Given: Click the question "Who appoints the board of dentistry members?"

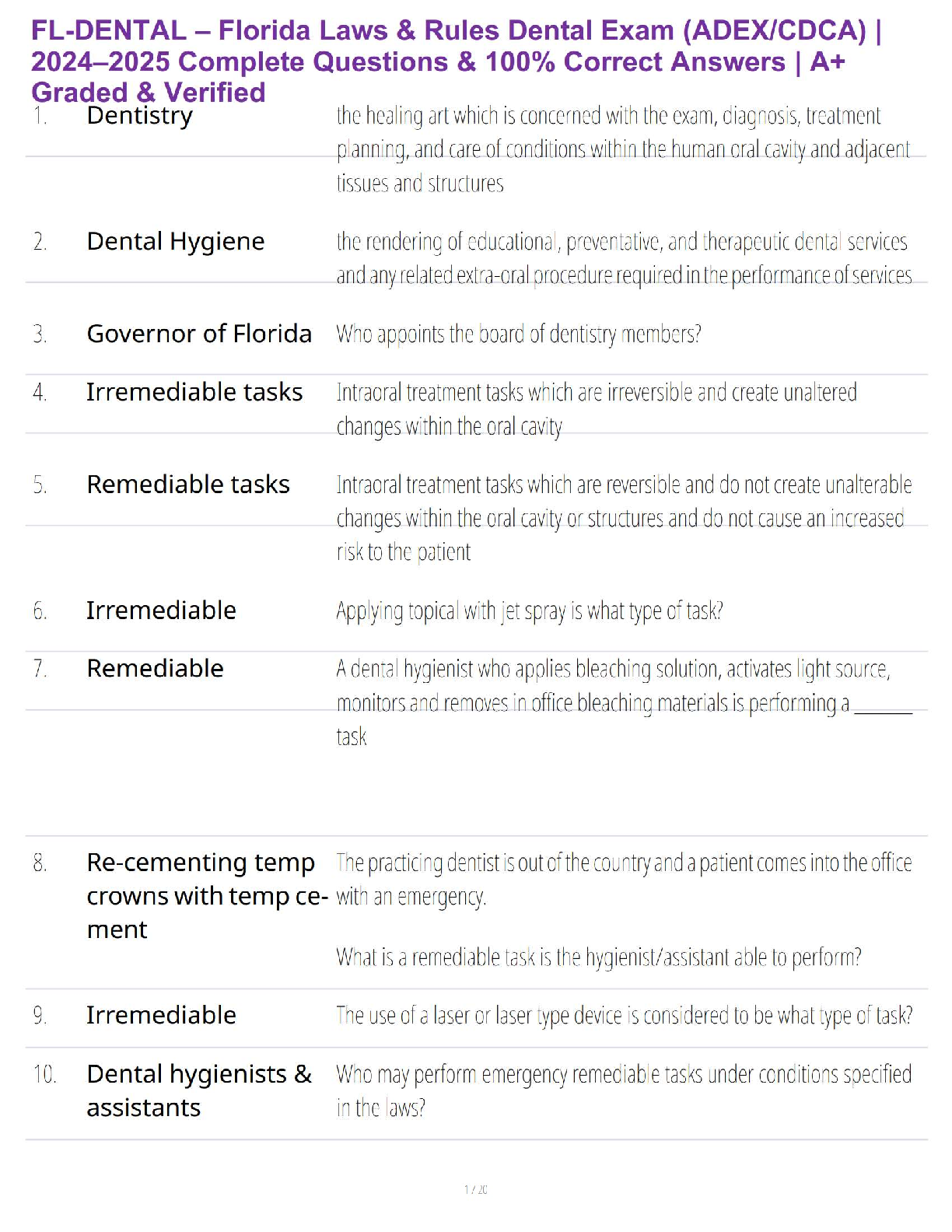Looking at the screenshot, I should 519,334.
